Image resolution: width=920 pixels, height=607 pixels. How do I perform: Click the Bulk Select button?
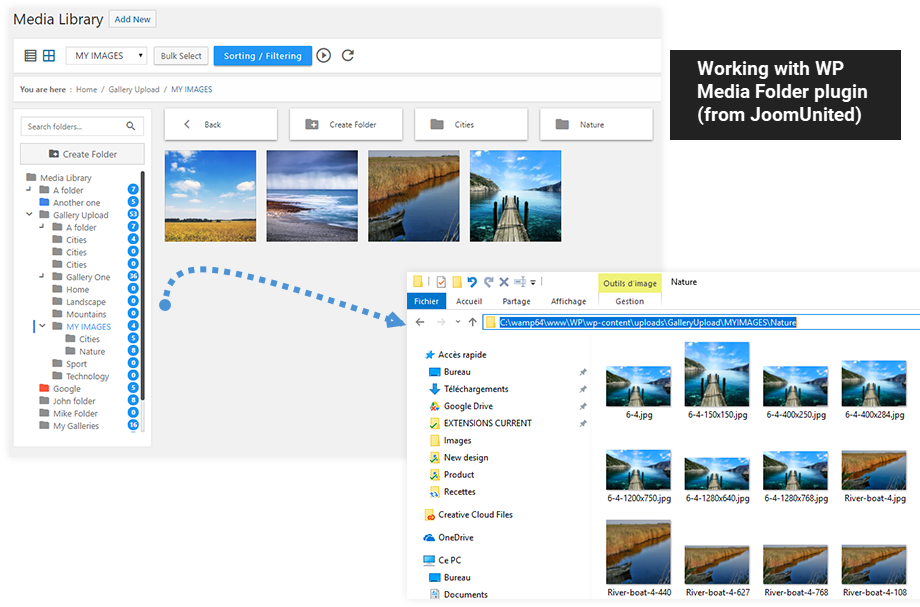tap(181, 56)
